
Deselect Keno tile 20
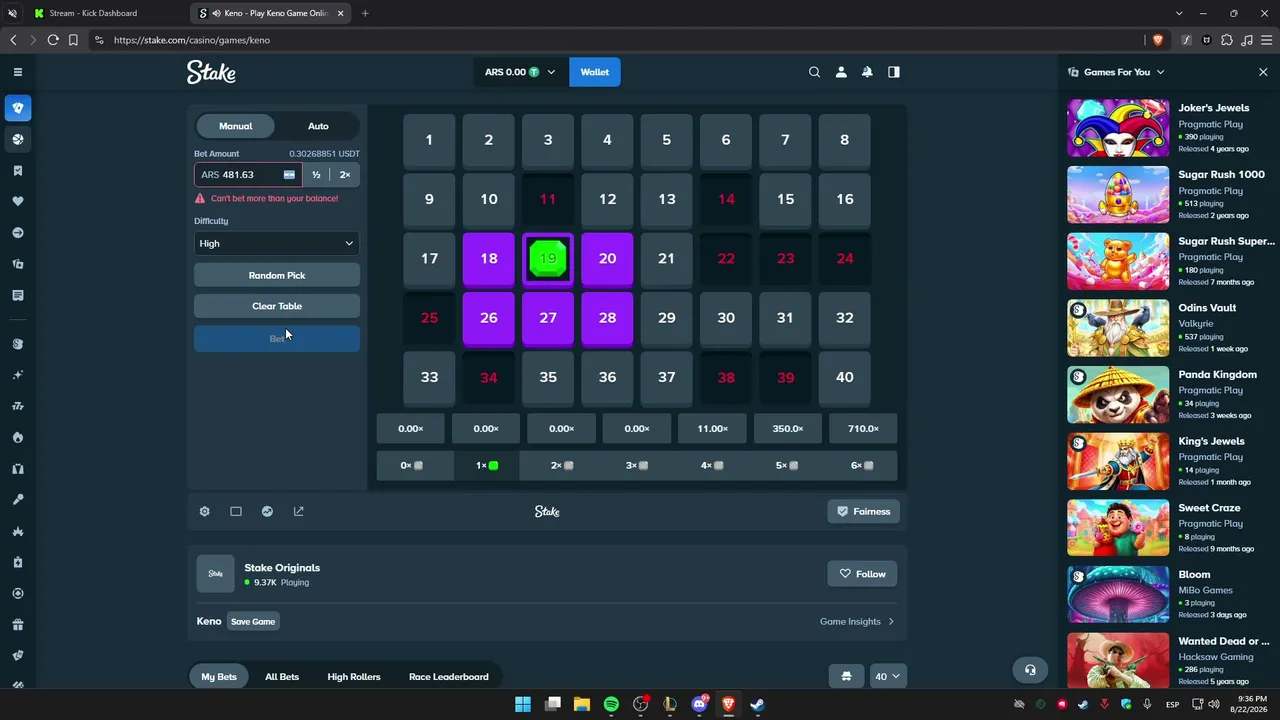coord(607,258)
